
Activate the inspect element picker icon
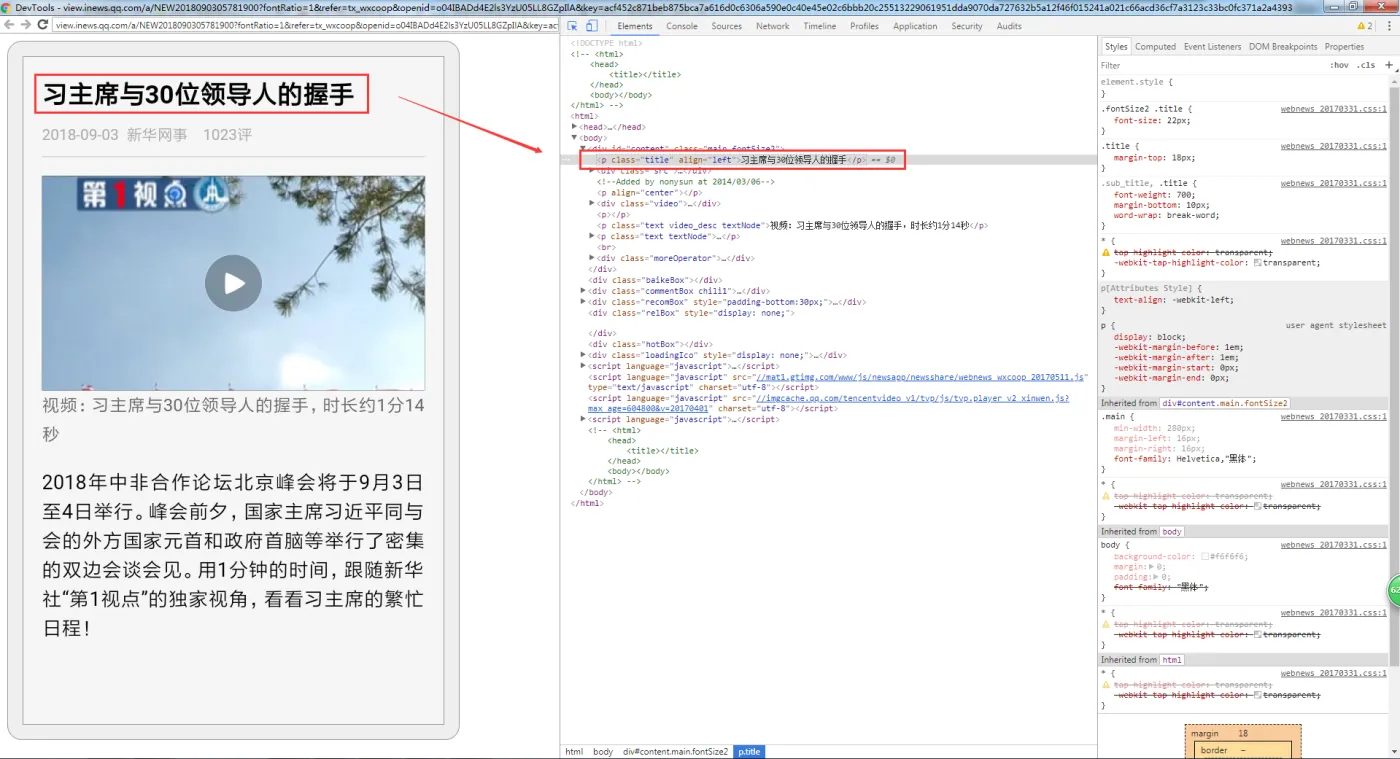coord(572,26)
